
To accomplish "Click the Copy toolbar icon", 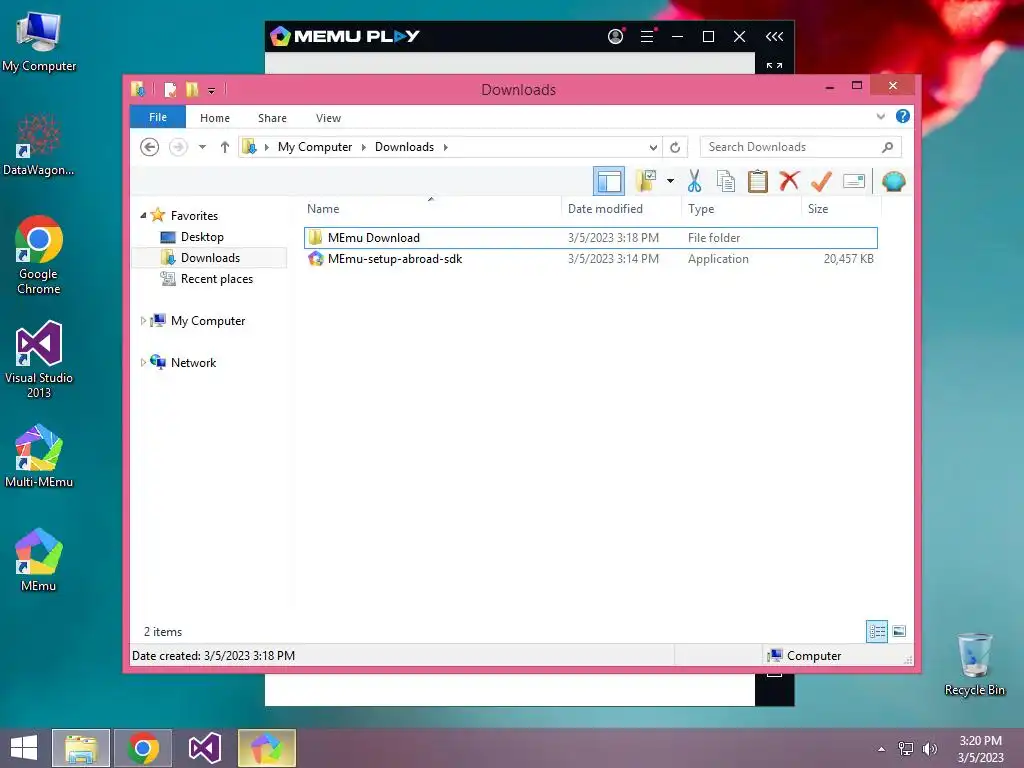I will click(726, 181).
